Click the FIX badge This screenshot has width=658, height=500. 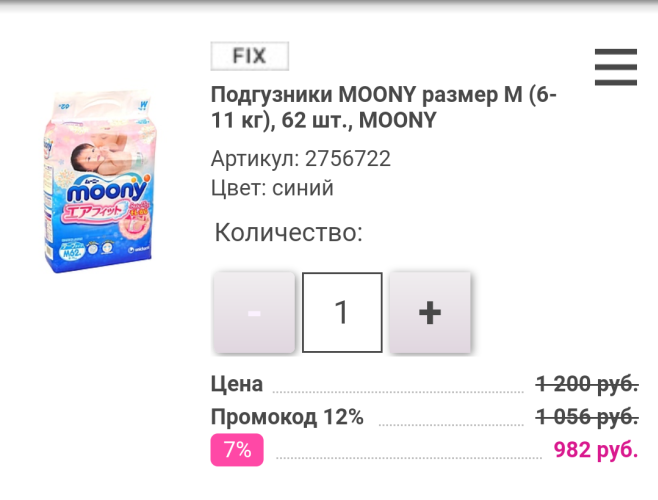pyautogui.click(x=249, y=56)
